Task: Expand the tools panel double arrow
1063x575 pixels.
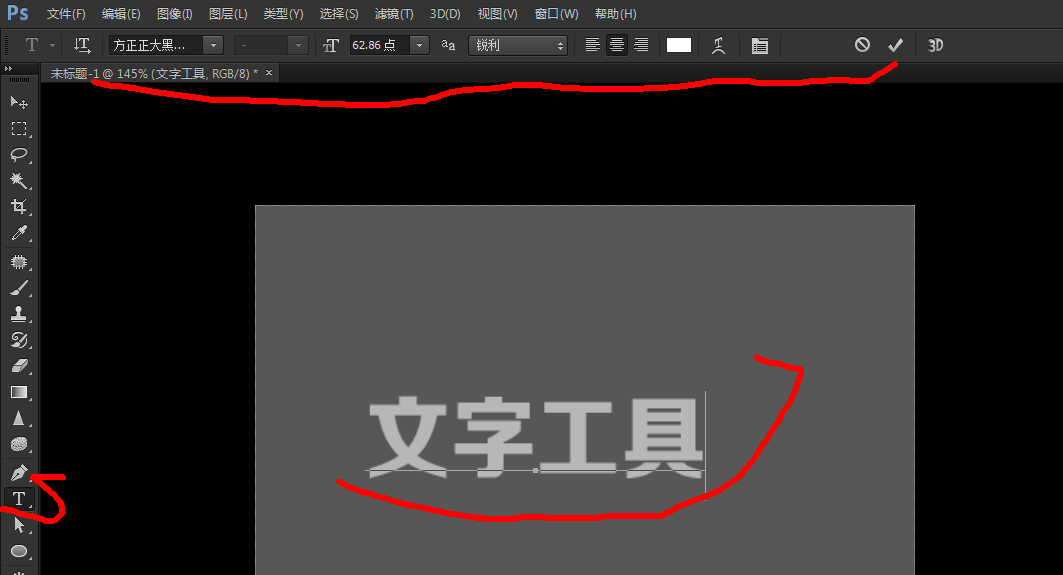Action: coord(8,68)
